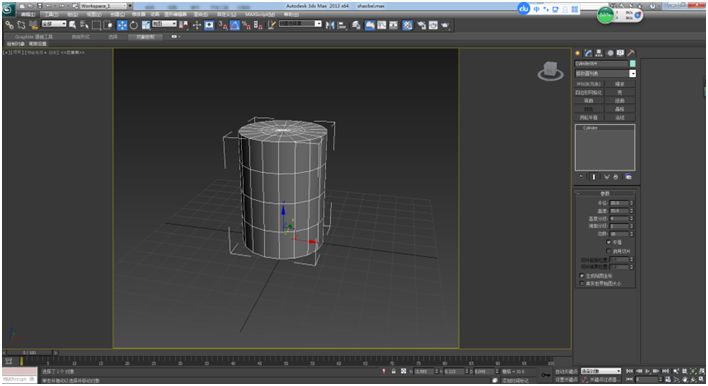Open the Edit menu
708x386 pixels.
click(x=28, y=14)
